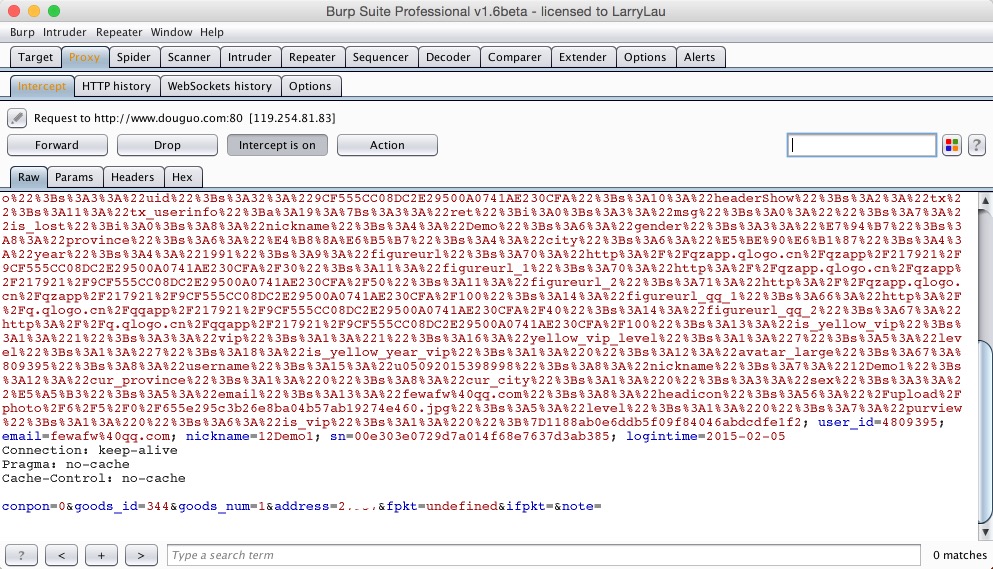The width and height of the screenshot is (993, 569).
Task: Switch to the Sequencer tab
Action: [381, 57]
